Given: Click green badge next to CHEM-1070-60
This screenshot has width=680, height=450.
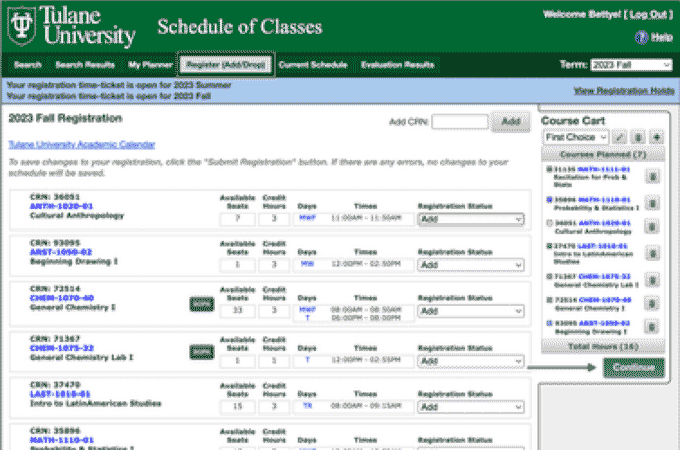Looking at the screenshot, I should [202, 304].
